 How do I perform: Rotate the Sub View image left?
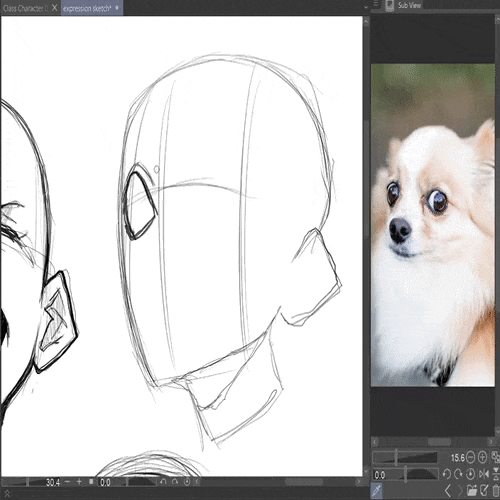447,474
